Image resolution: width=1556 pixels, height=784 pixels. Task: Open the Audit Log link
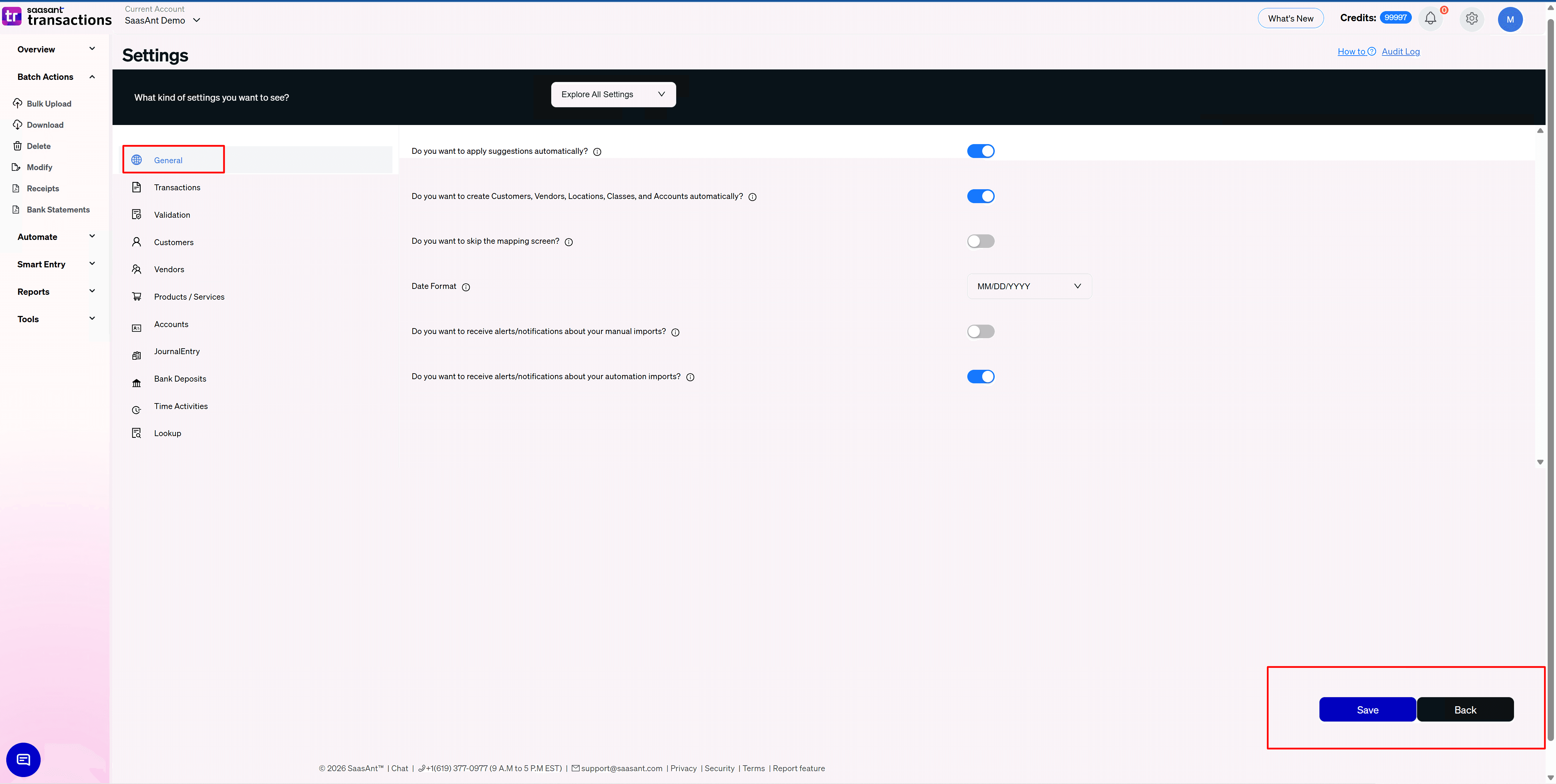click(1401, 51)
